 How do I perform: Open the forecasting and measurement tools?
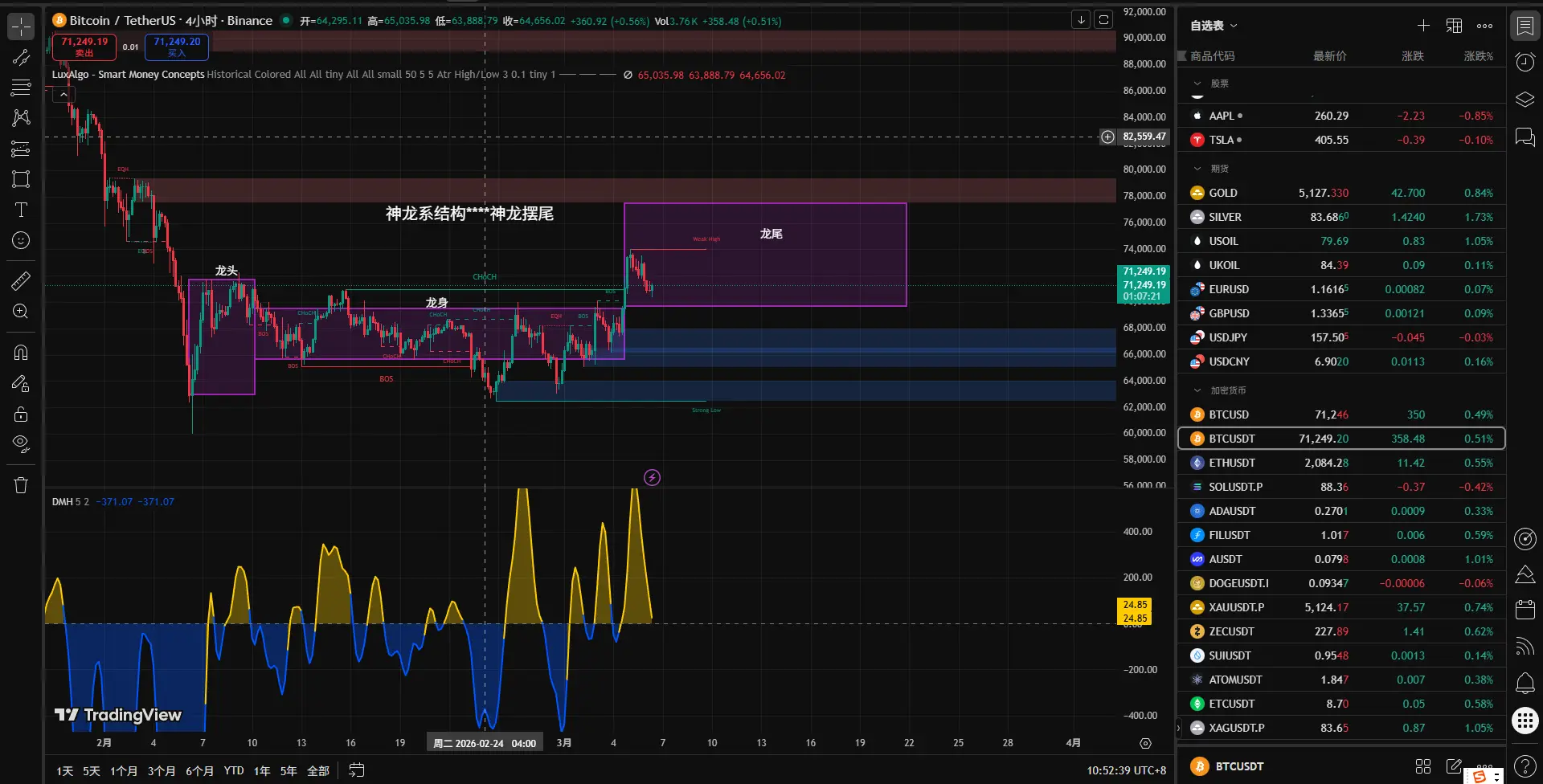[x=21, y=149]
